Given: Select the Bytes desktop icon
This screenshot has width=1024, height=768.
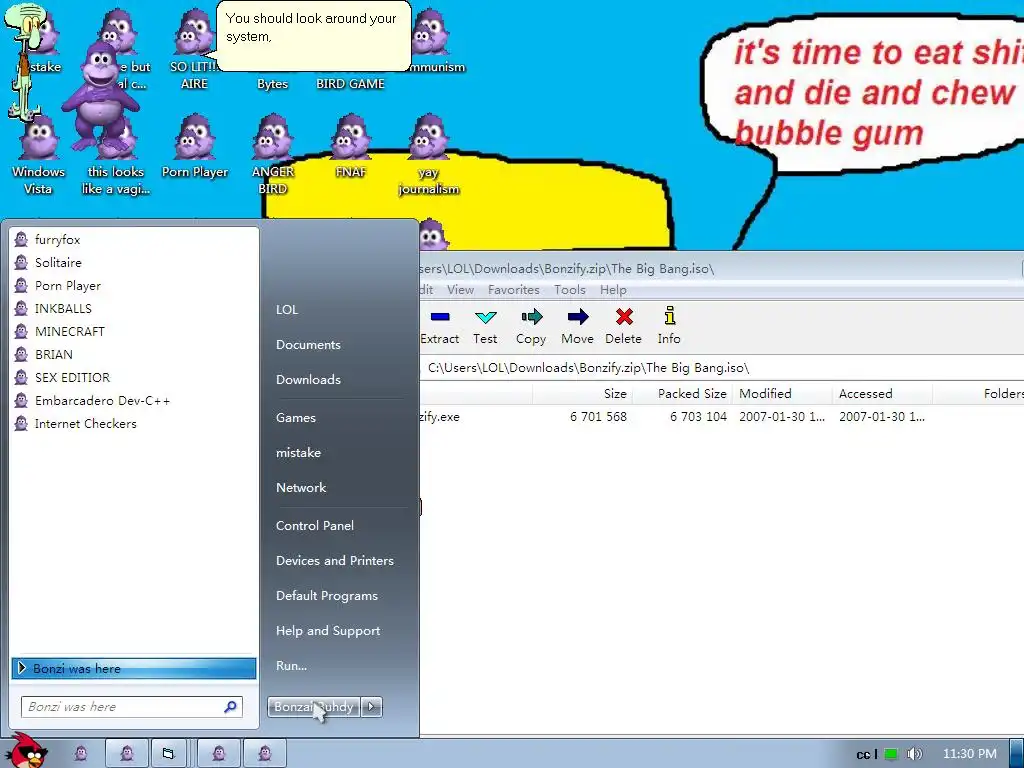Looking at the screenshot, I should pyautogui.click(x=272, y=84).
